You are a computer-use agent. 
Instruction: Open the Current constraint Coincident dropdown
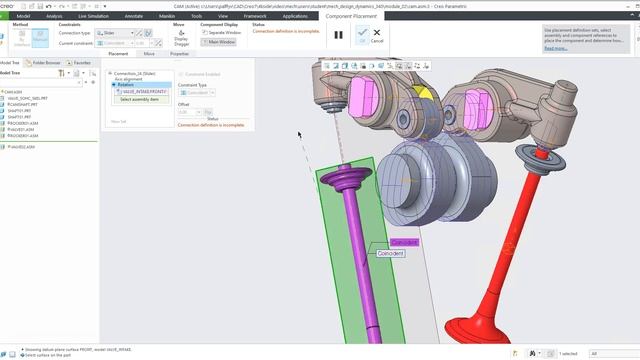point(131,43)
